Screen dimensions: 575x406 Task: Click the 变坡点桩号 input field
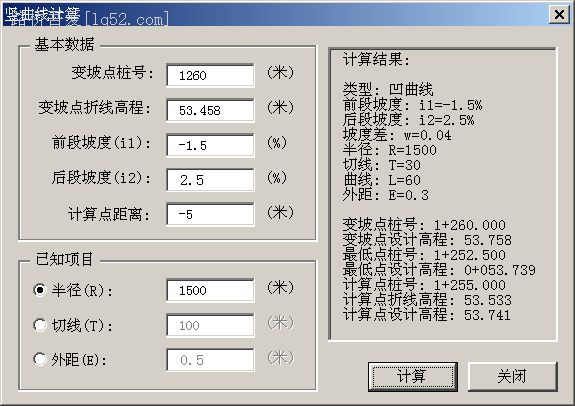click(x=210, y=75)
